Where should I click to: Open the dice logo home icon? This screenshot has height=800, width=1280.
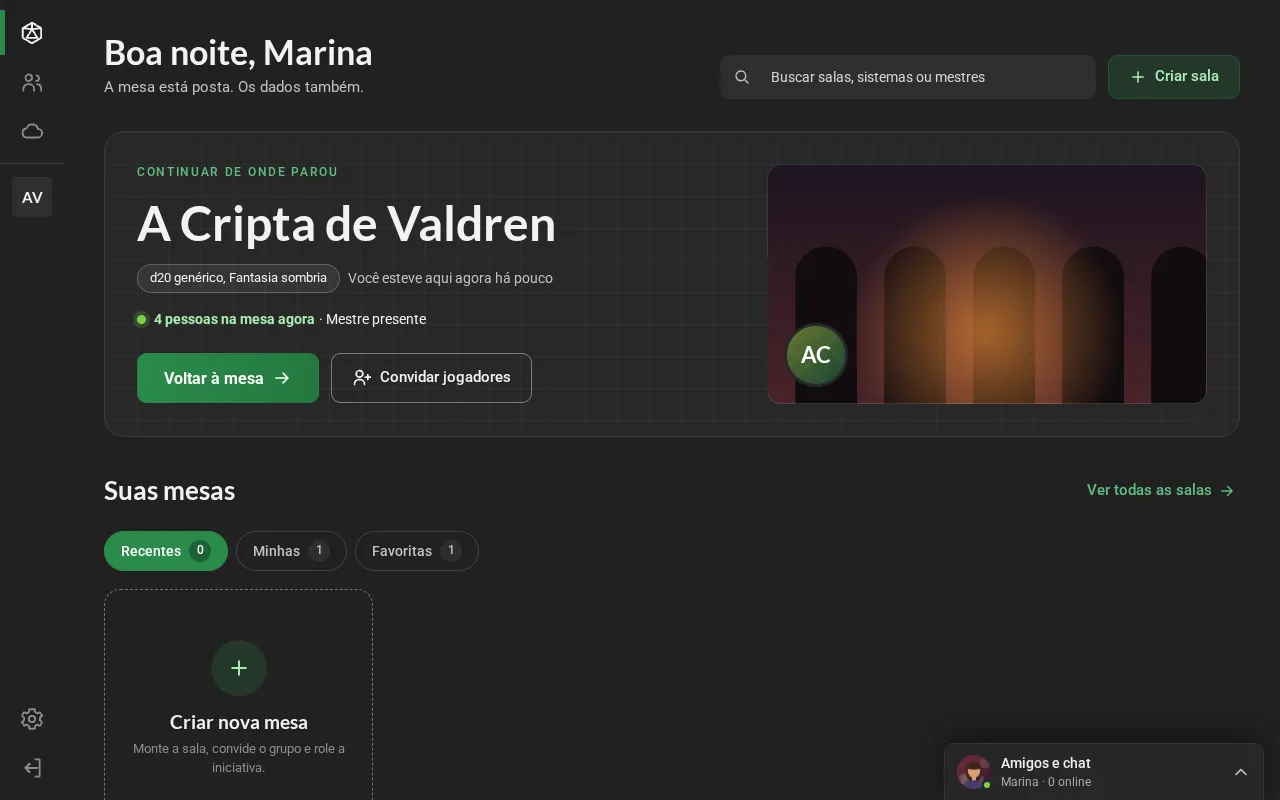32,34
